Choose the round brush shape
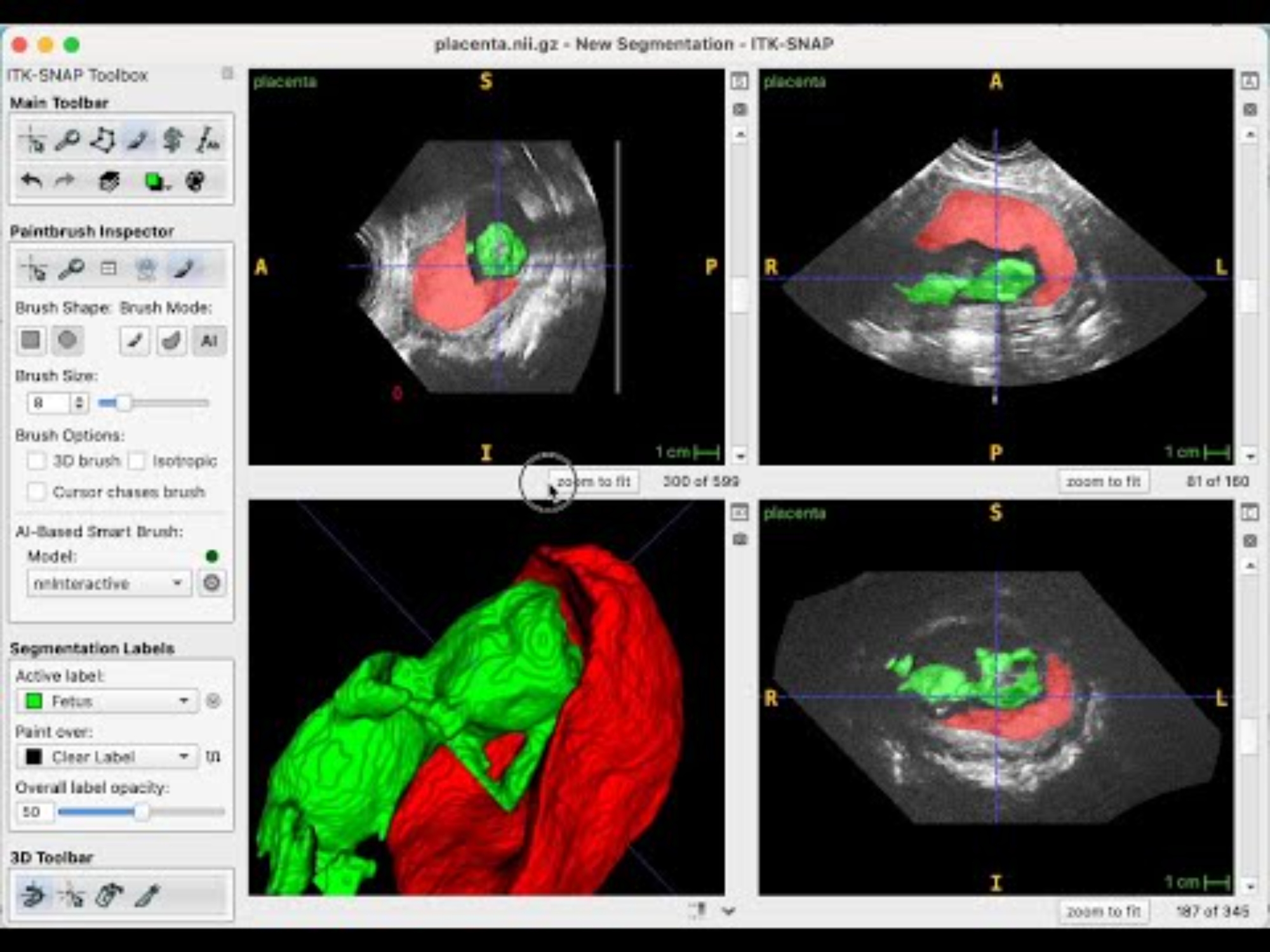 pyautogui.click(x=67, y=340)
